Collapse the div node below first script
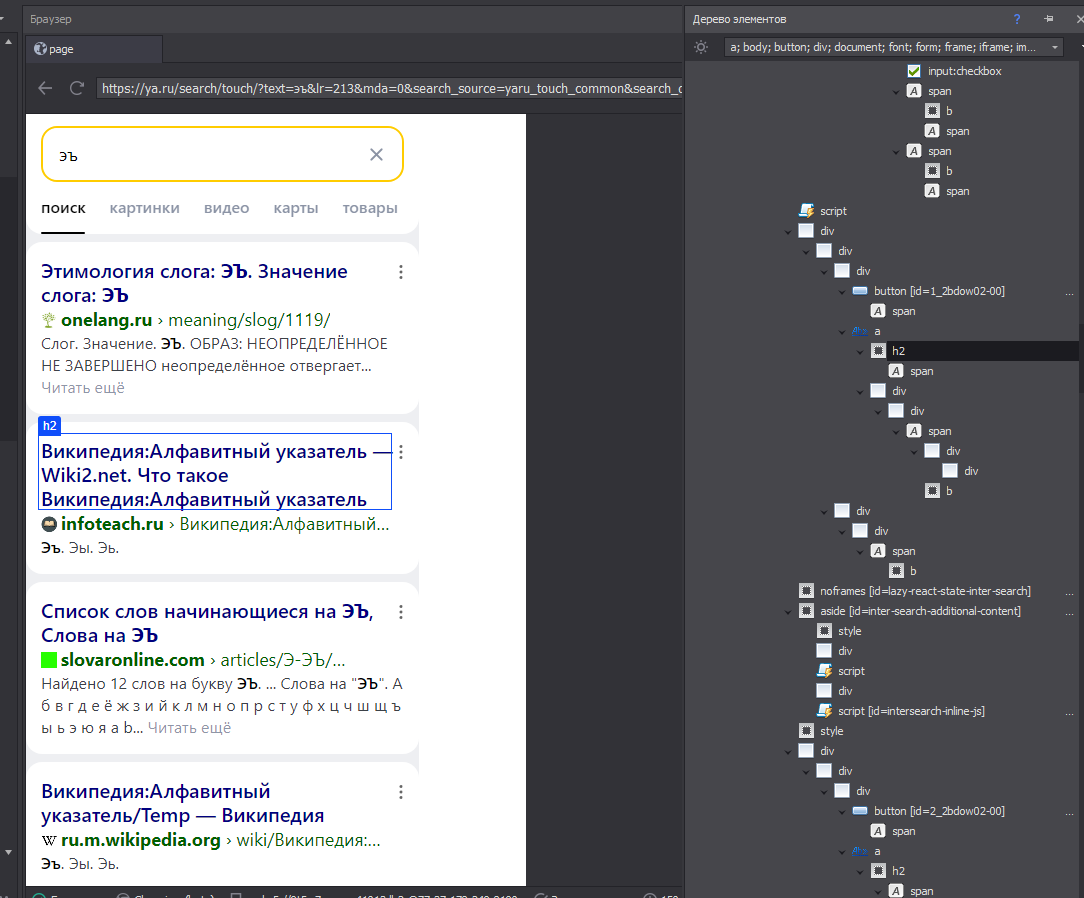The image size is (1084, 898). coord(788,232)
